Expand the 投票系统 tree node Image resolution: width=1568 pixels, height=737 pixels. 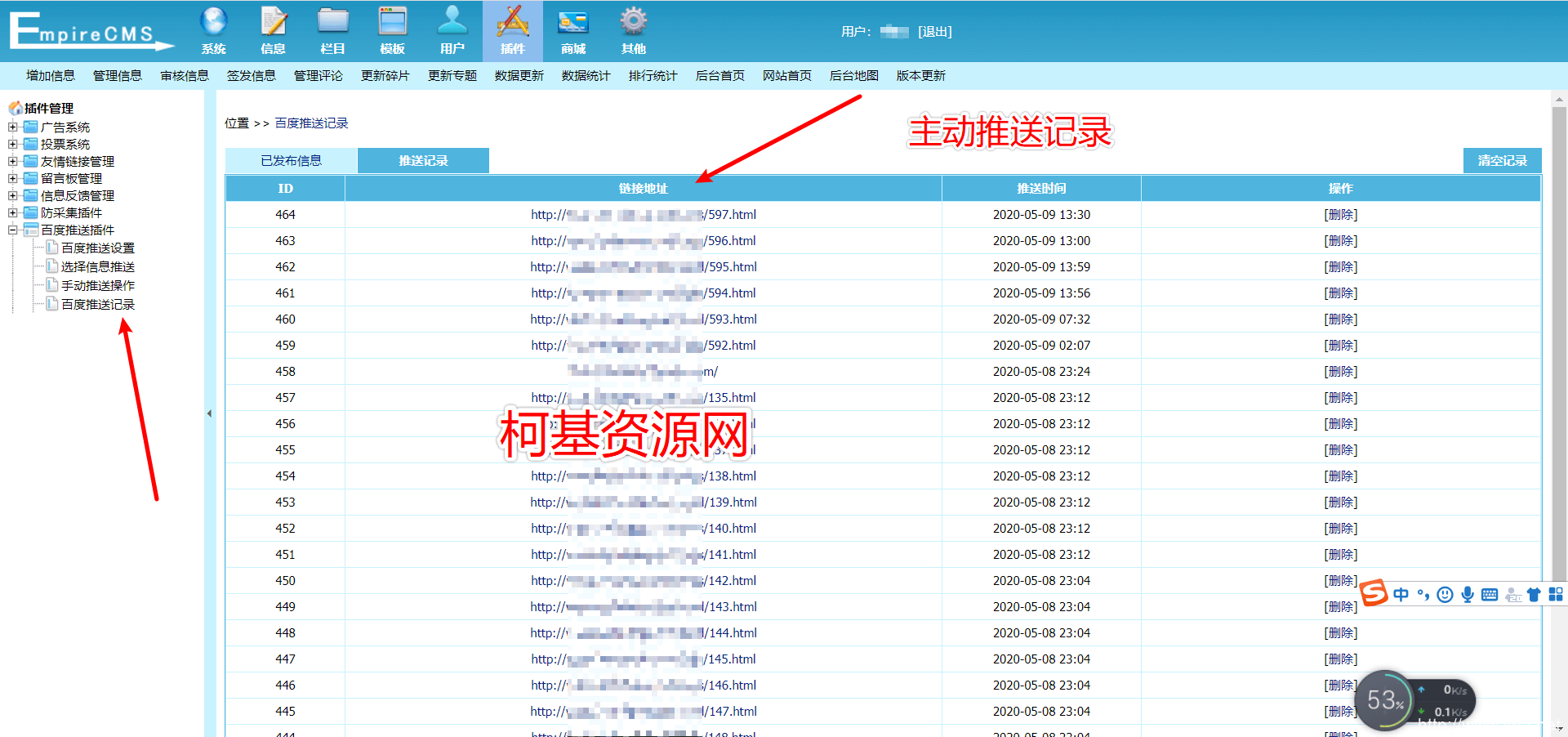click(x=12, y=144)
